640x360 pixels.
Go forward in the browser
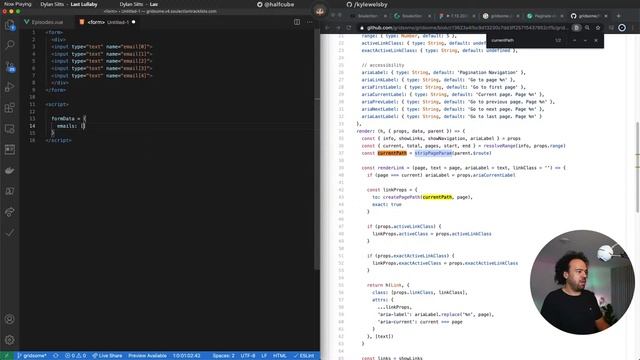(x=338, y=28)
